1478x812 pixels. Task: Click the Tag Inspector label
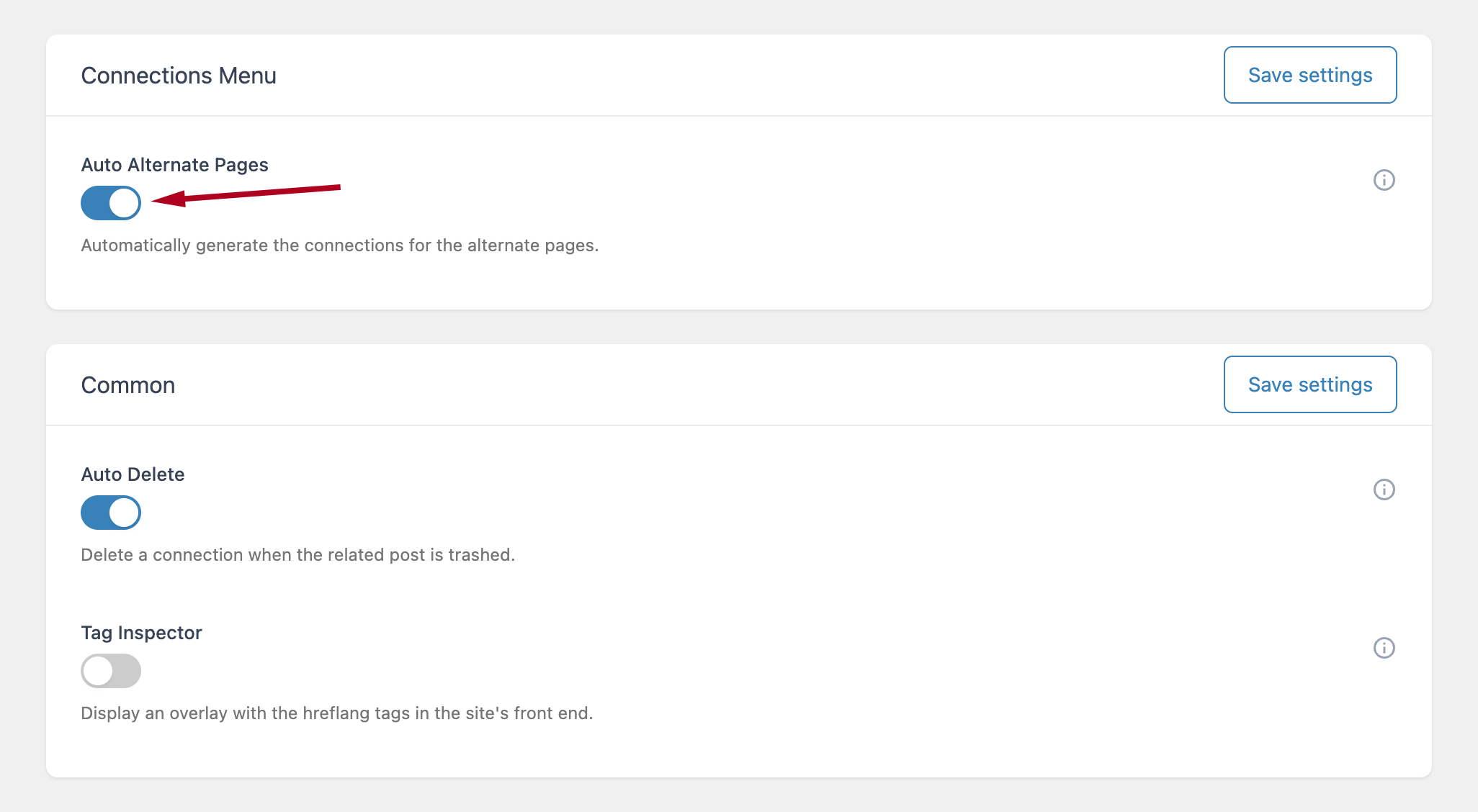point(141,633)
